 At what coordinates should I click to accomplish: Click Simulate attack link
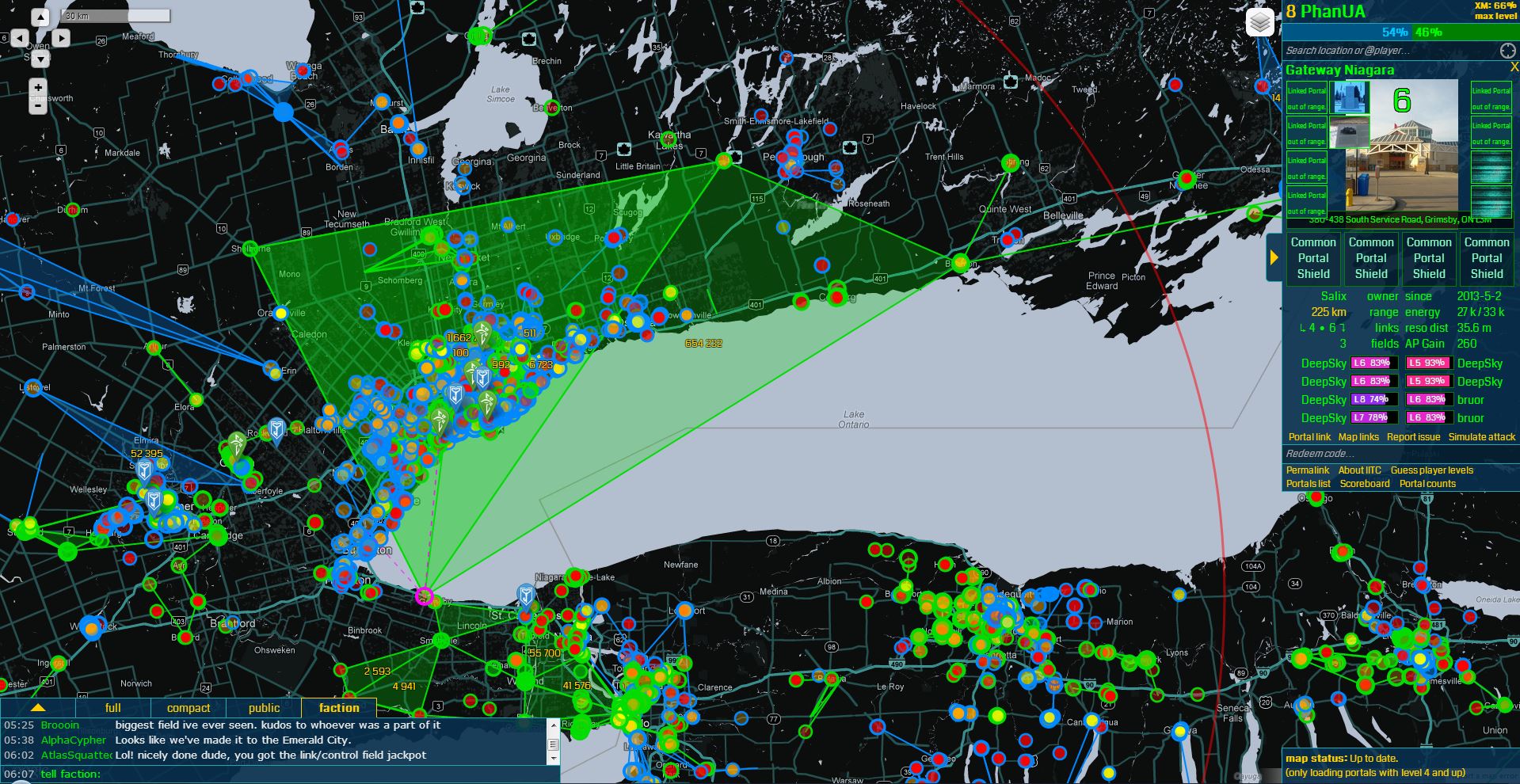(x=1482, y=437)
